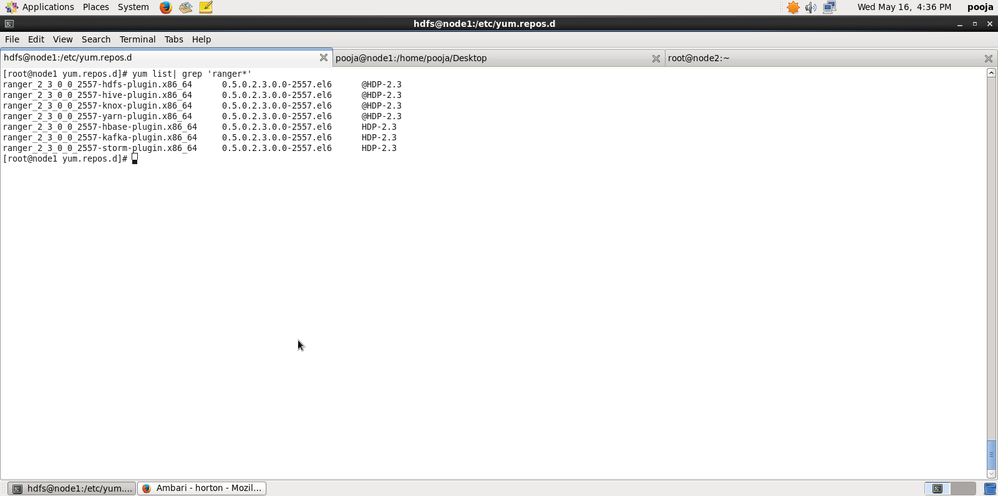Viewport: 998px width, 496px height.
Task: Click the storm-plugin package line
Action: 199,148
